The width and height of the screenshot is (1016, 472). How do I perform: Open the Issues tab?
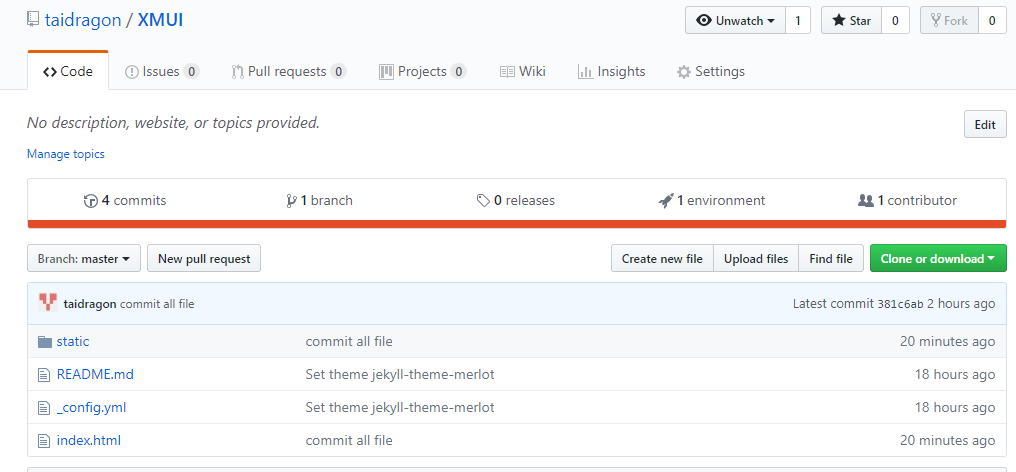(162, 71)
